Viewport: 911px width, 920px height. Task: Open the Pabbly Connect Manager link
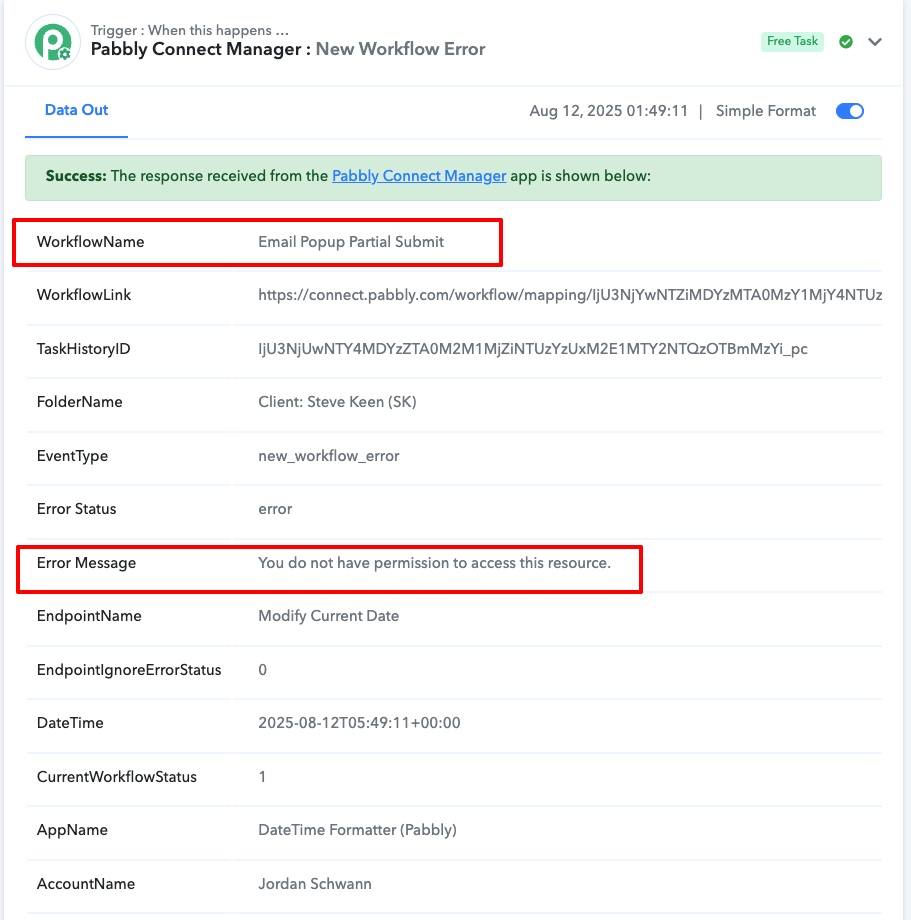pos(419,176)
